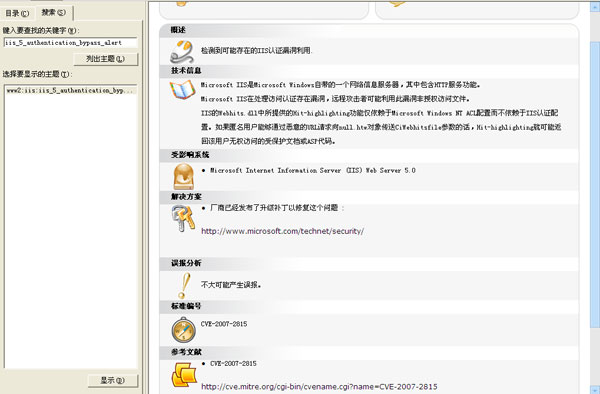
Task: Click the keys icon under 解决方案
Action: [x=183, y=218]
